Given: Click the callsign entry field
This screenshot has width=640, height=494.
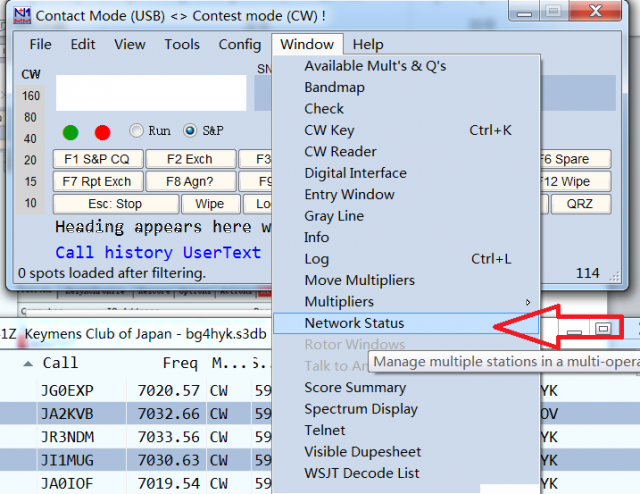Looking at the screenshot, I should click(151, 93).
